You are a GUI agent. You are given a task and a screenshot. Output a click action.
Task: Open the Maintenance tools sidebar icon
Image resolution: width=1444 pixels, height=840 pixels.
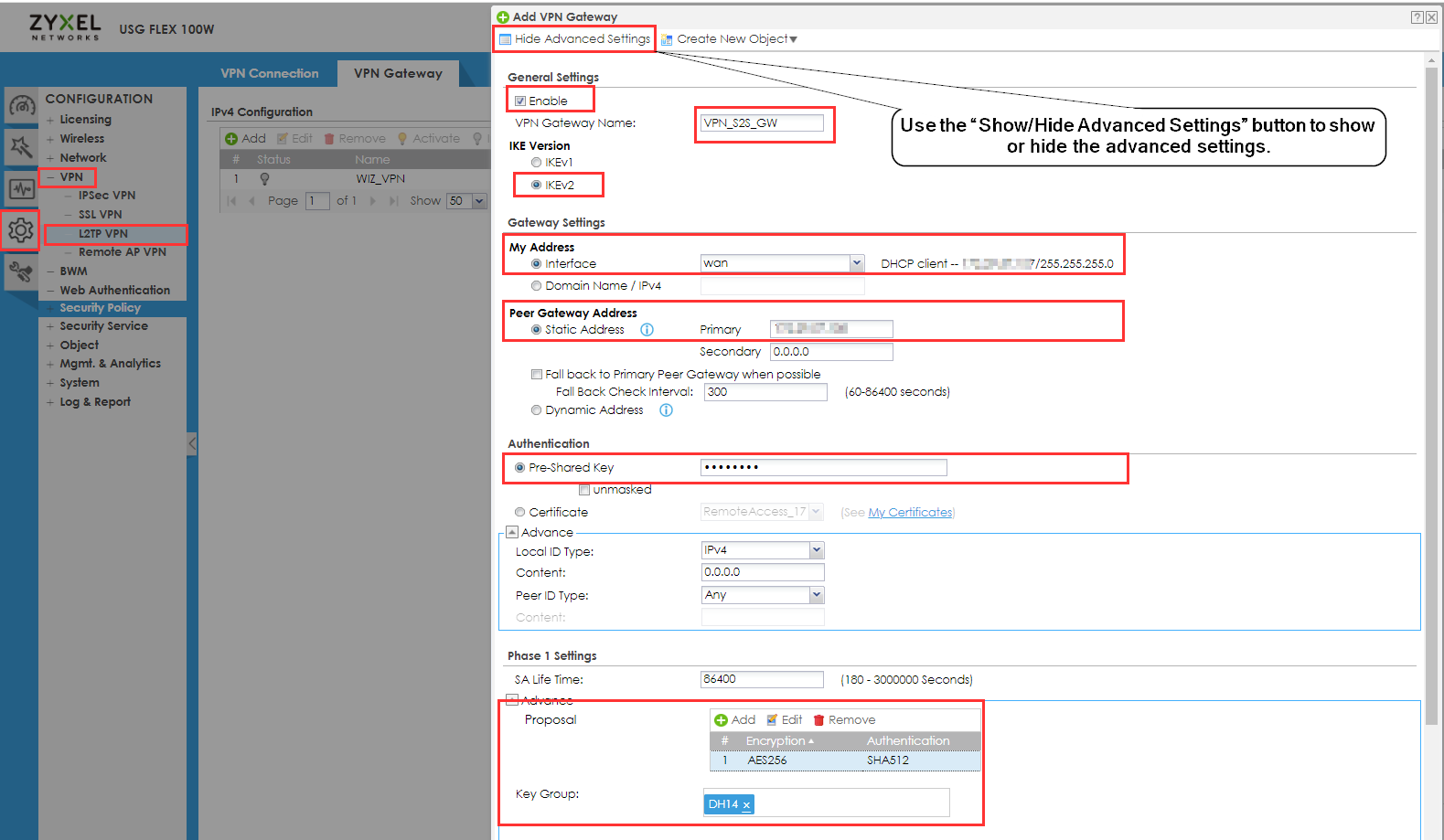20,271
